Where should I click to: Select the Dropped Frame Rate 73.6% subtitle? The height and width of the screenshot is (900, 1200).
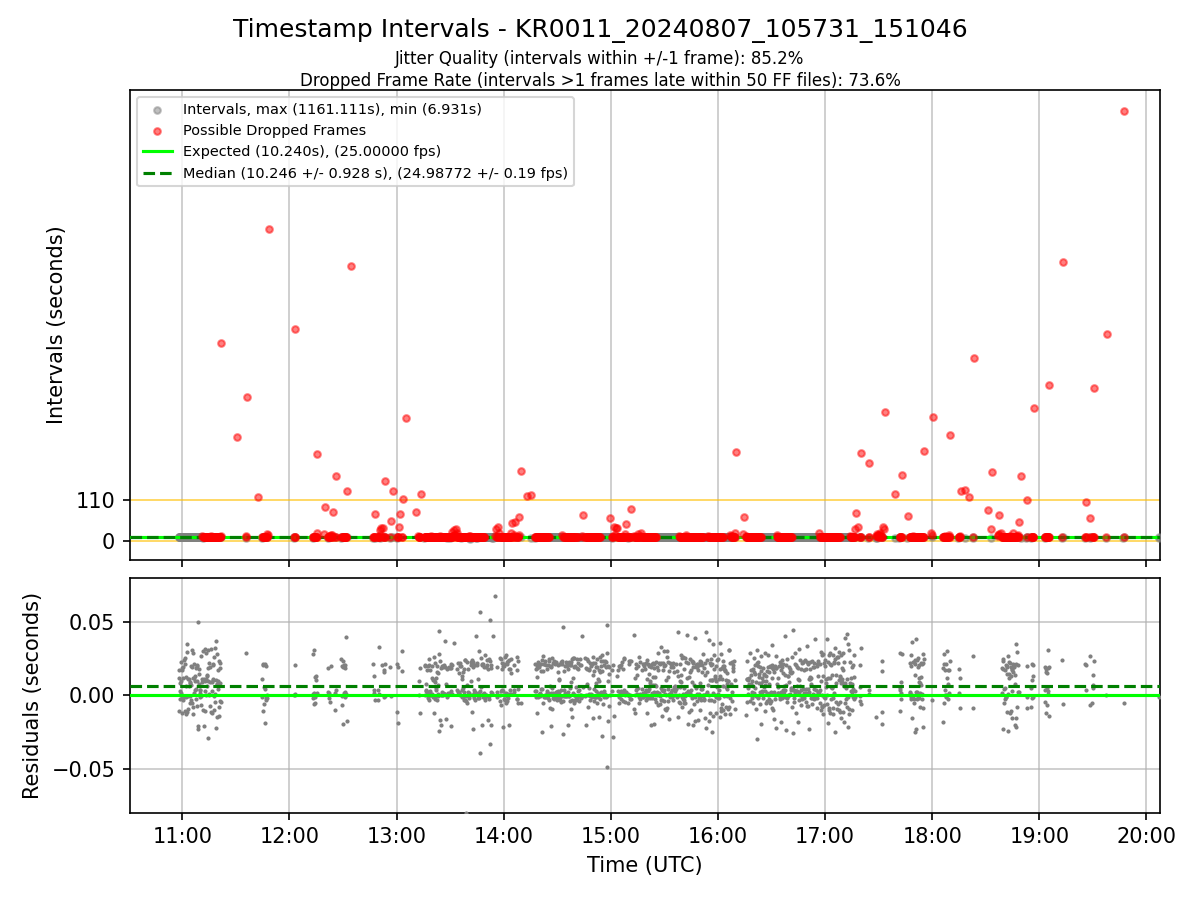click(x=600, y=80)
